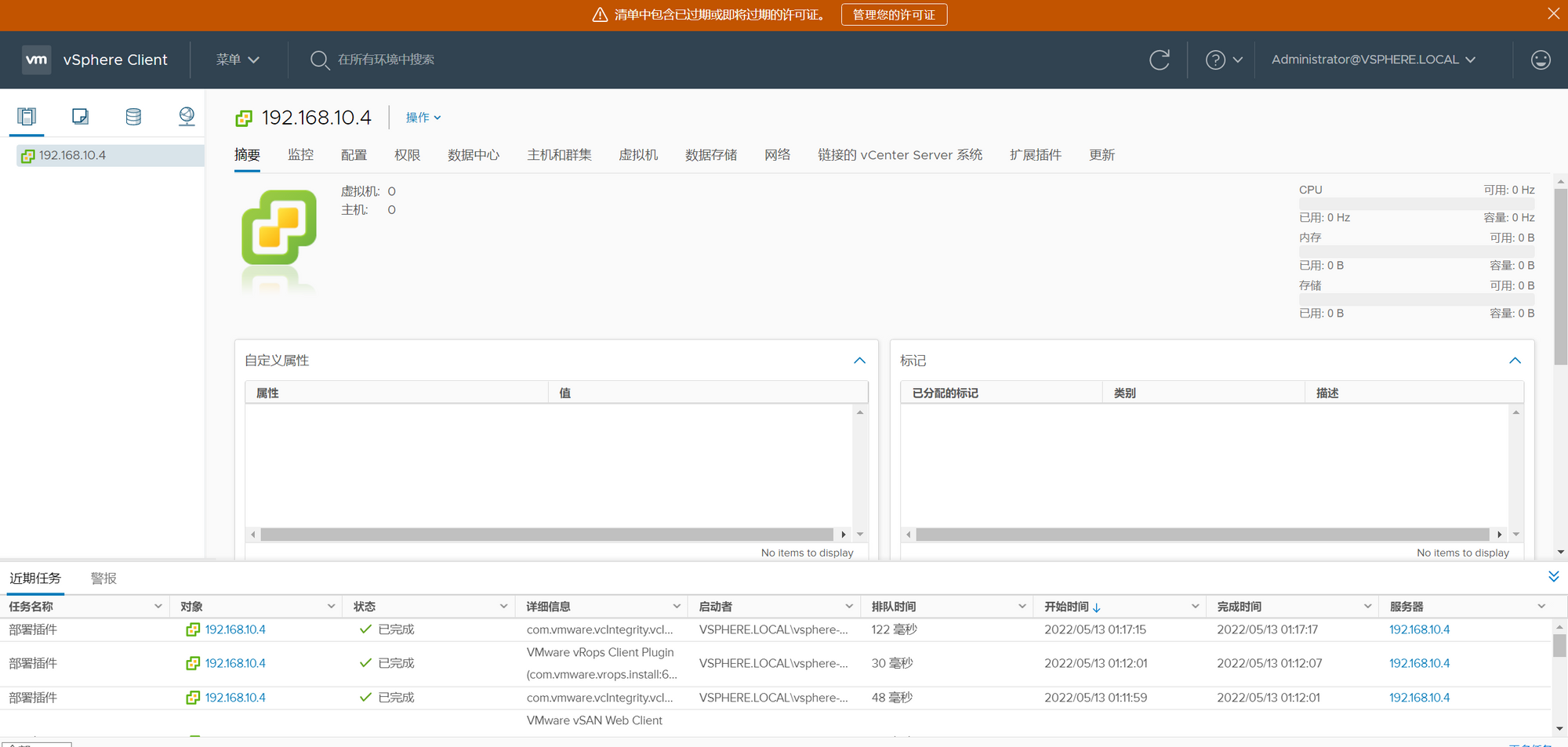Click the sort arrow on 开始时间 column
This screenshot has height=747, width=1568.
(1097, 607)
